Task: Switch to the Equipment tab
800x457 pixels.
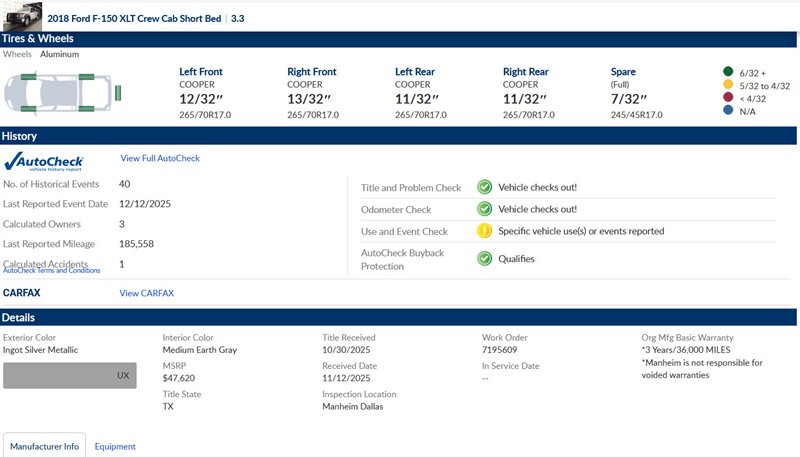Action: [x=115, y=446]
